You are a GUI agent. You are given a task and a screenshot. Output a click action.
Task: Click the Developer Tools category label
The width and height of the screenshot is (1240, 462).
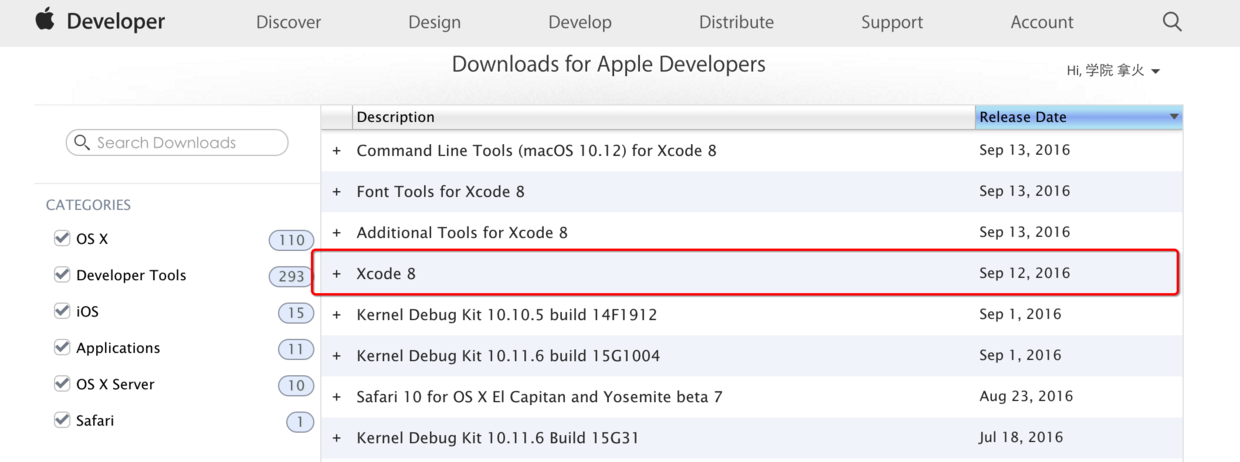[131, 275]
